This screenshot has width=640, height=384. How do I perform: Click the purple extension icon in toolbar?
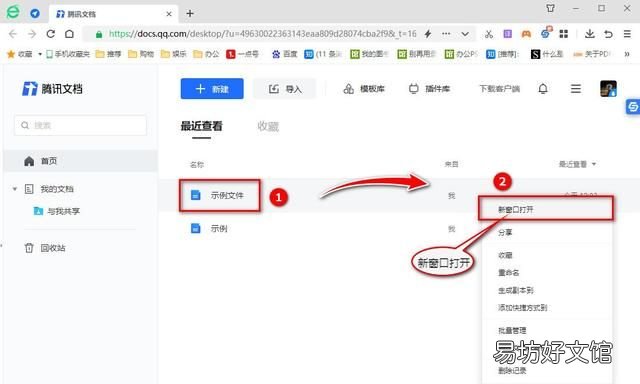point(507,34)
